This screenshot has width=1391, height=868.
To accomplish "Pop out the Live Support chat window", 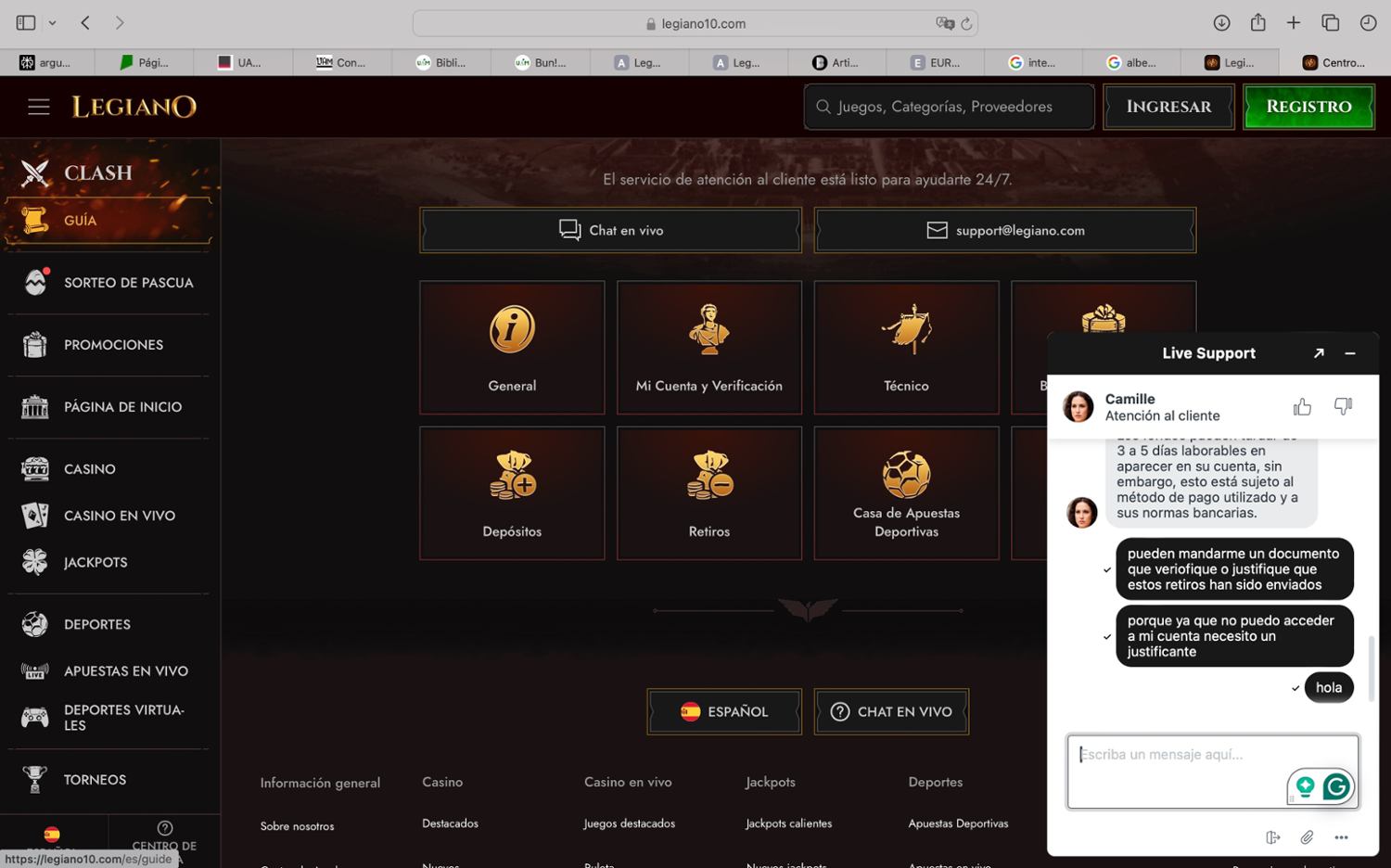I will [1319, 353].
